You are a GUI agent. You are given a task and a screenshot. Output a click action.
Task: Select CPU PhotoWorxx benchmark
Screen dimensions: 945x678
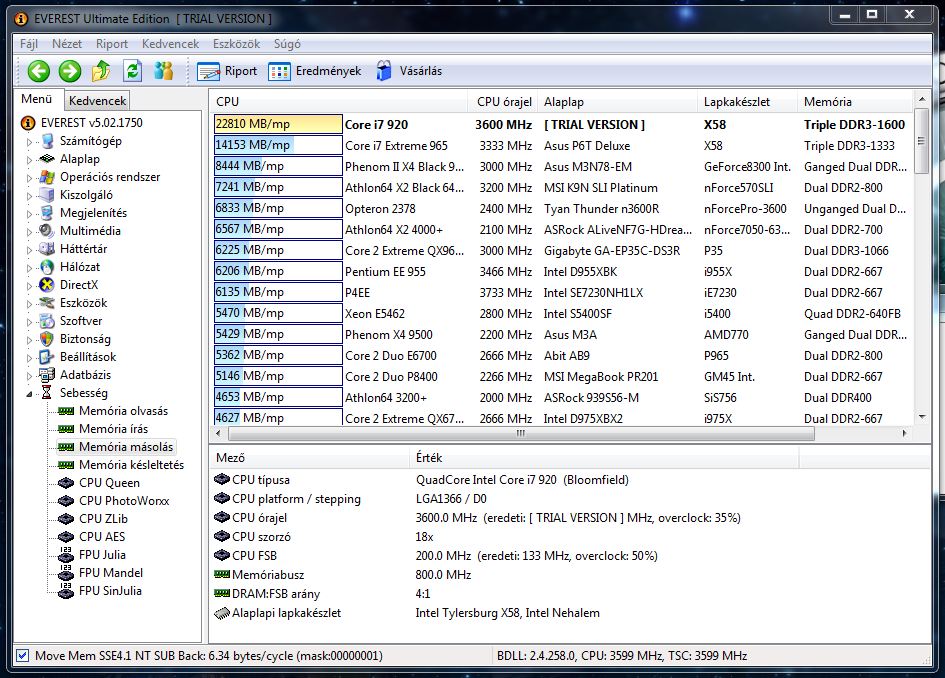124,501
